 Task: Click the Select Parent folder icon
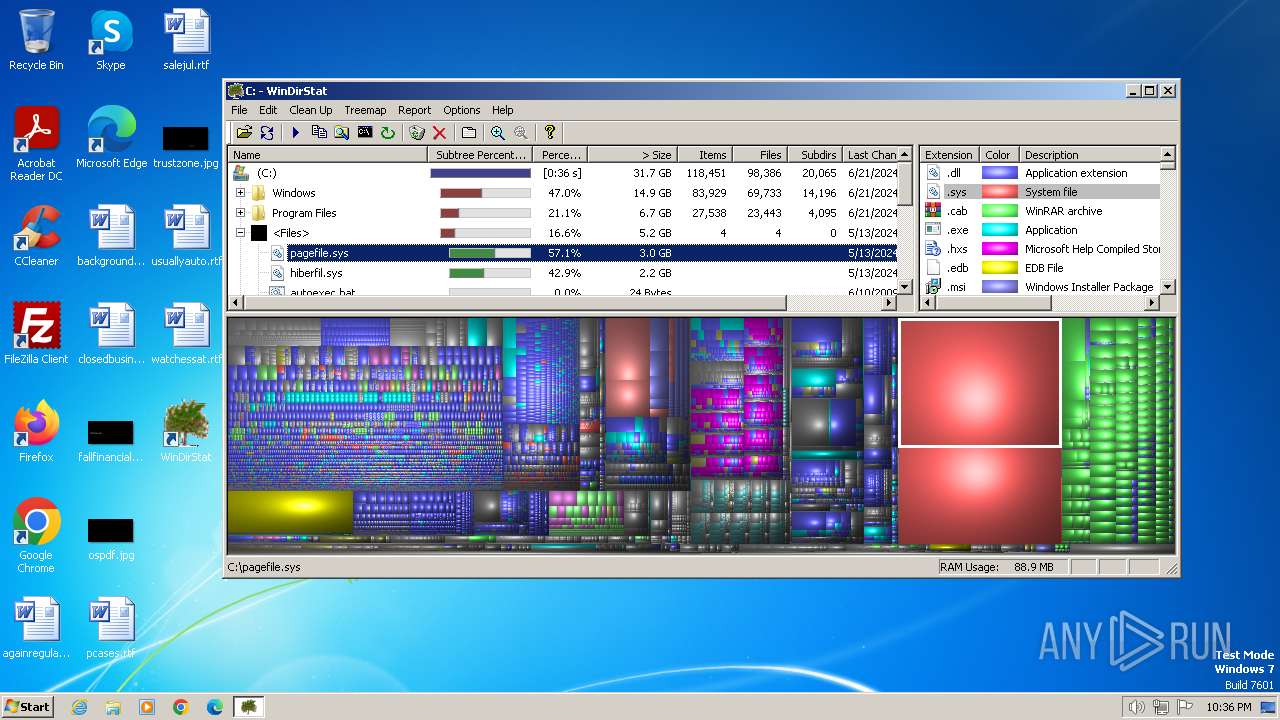point(468,132)
